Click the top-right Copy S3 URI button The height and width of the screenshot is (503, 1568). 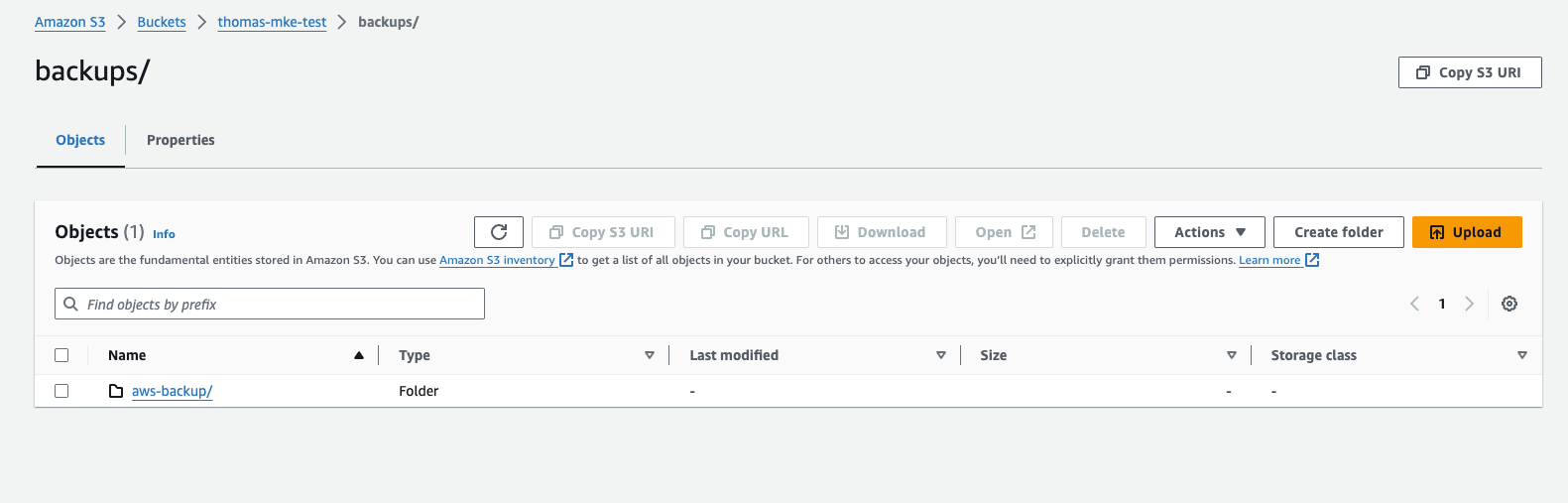tap(1470, 72)
